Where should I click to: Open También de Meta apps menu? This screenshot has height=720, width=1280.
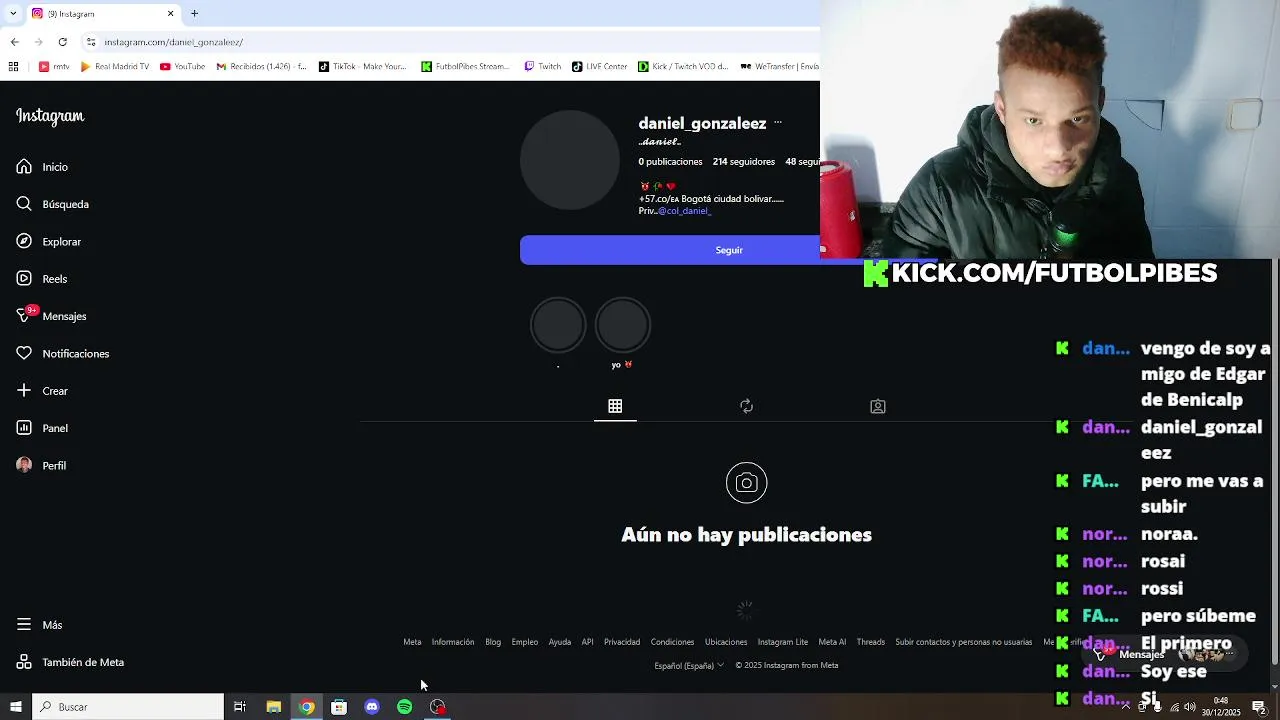click(x=70, y=662)
